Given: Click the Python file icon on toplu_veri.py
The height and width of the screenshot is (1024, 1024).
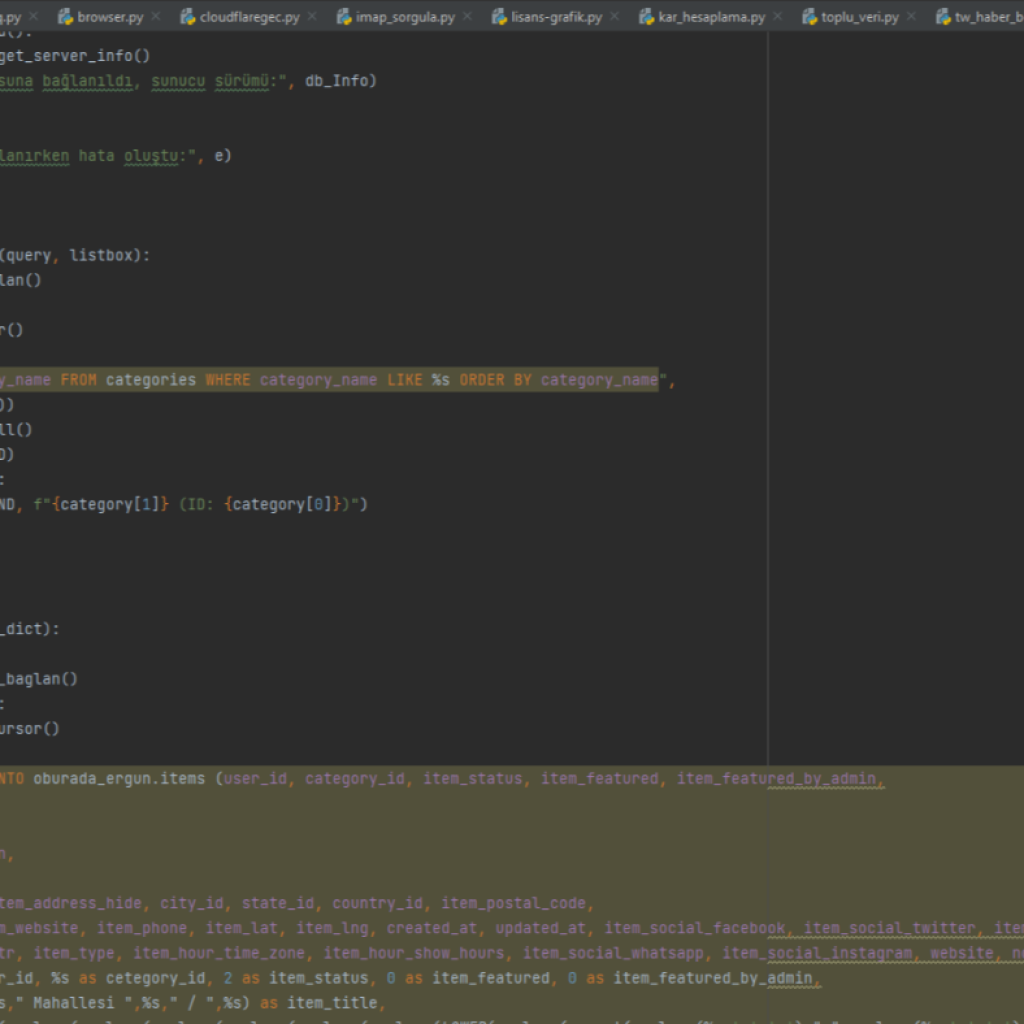Looking at the screenshot, I should coord(809,17).
